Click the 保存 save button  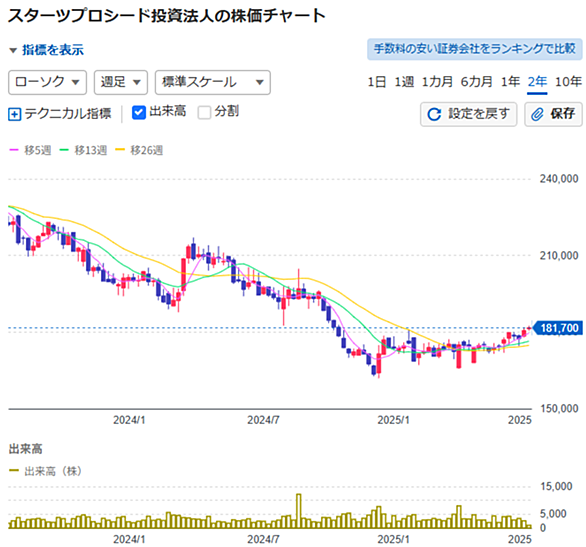click(553, 114)
